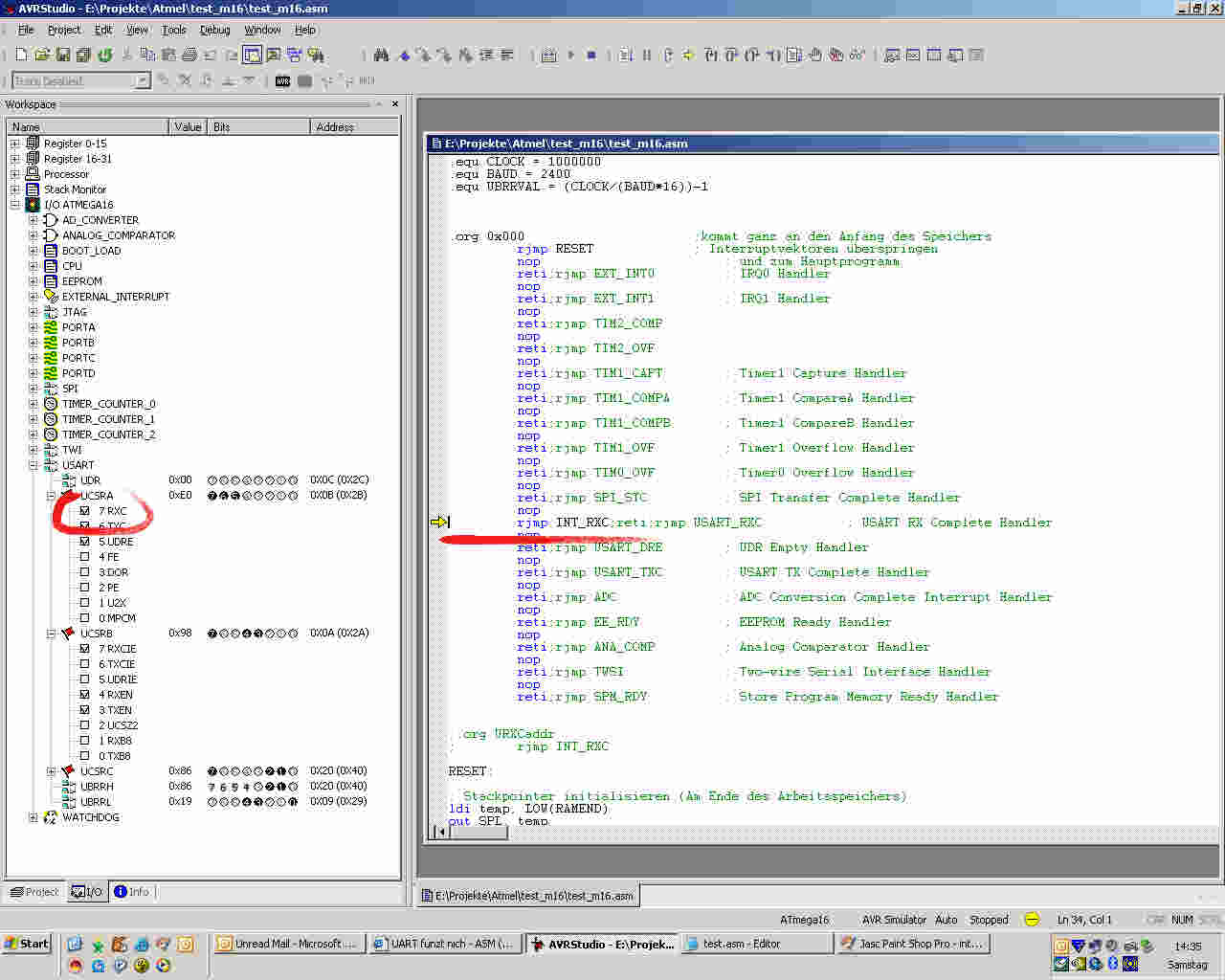Click the test_m16.asm document tab at bottom
The image size is (1225, 980).
(529, 896)
